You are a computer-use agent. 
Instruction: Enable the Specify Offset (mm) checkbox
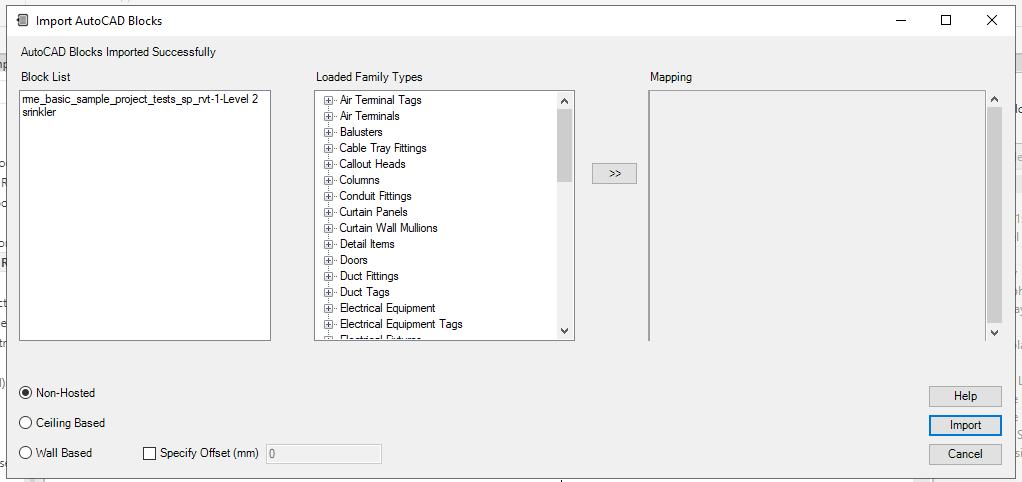tap(150, 453)
